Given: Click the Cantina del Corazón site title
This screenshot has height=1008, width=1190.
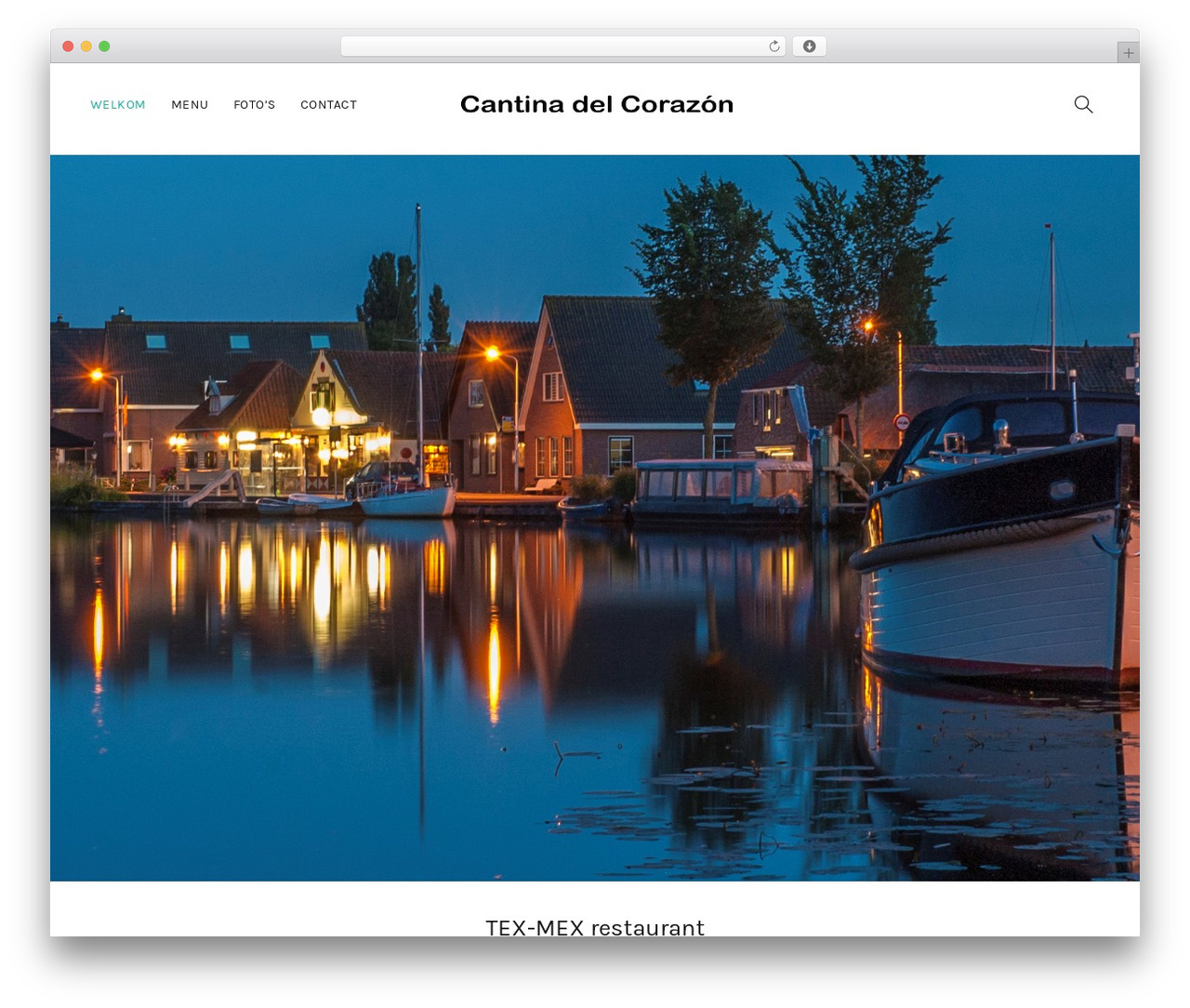Looking at the screenshot, I should (597, 104).
